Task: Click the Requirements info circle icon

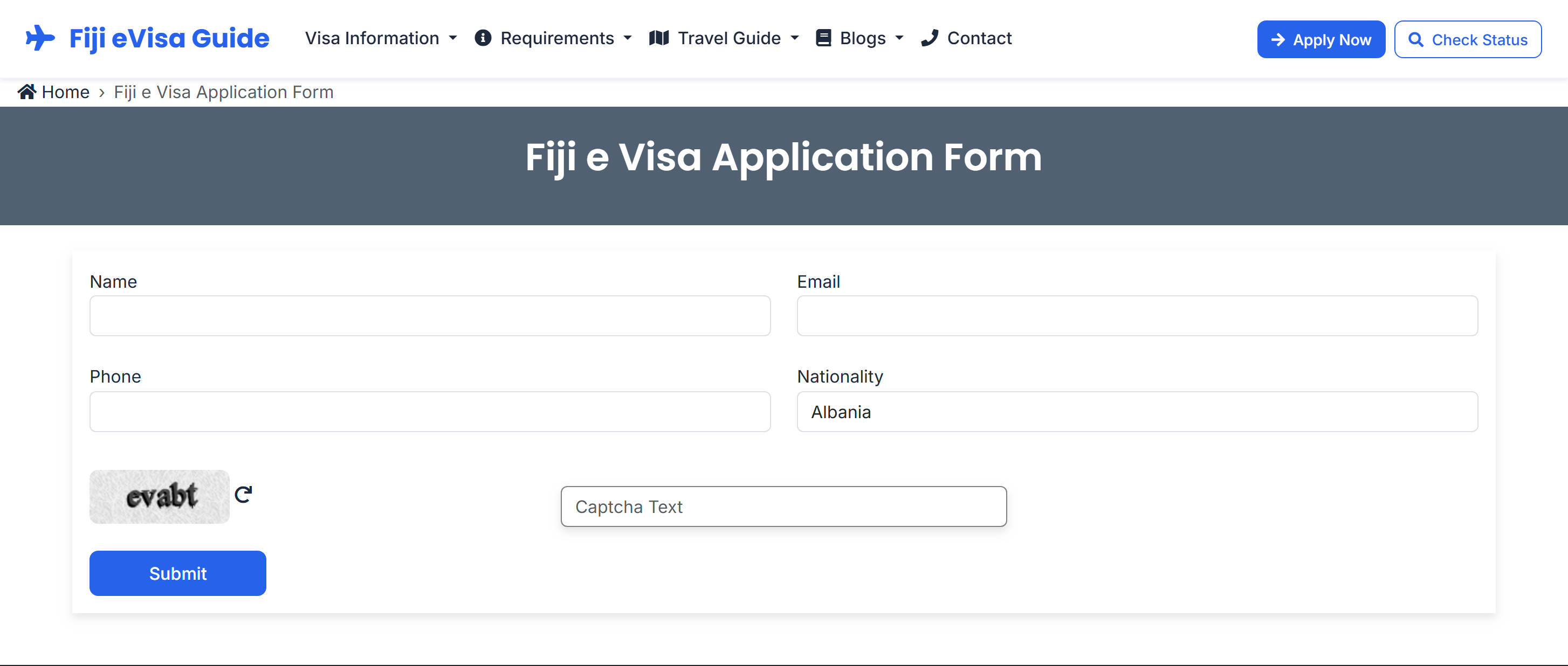Action: tap(483, 38)
